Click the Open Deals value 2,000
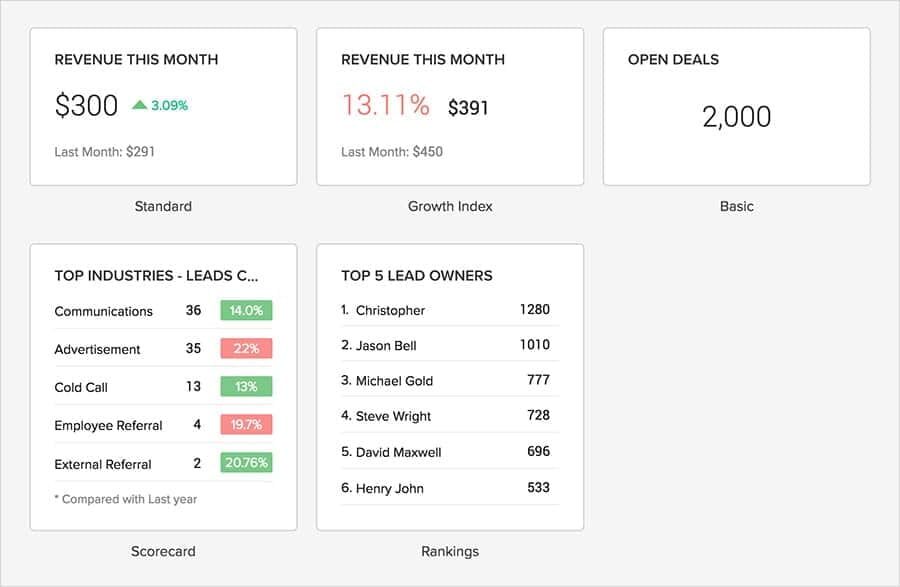Image resolution: width=900 pixels, height=587 pixels. coord(736,116)
